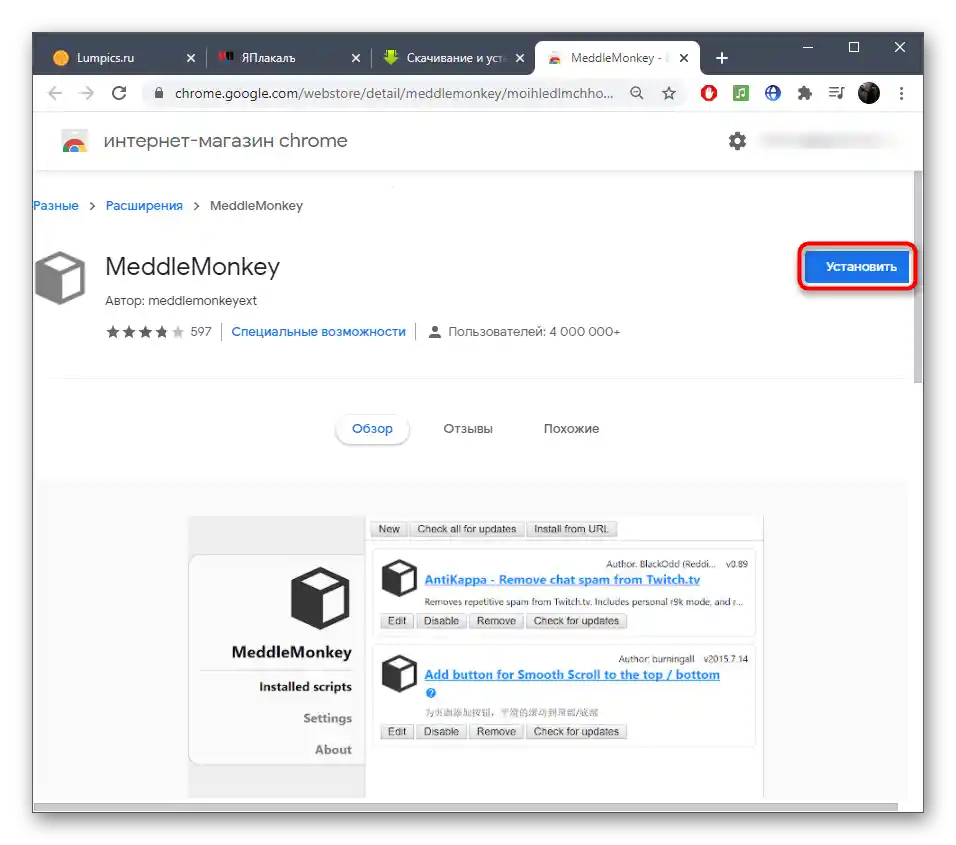Click the address bar URL field
This screenshot has height=845, width=956.
[x=394, y=93]
